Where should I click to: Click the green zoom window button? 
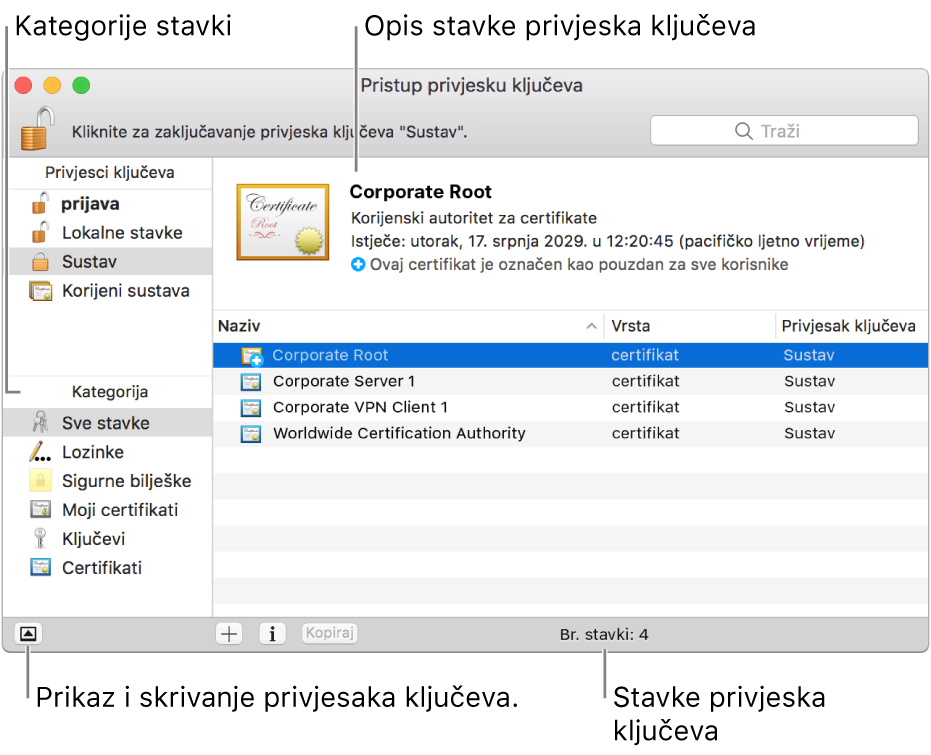point(81,85)
